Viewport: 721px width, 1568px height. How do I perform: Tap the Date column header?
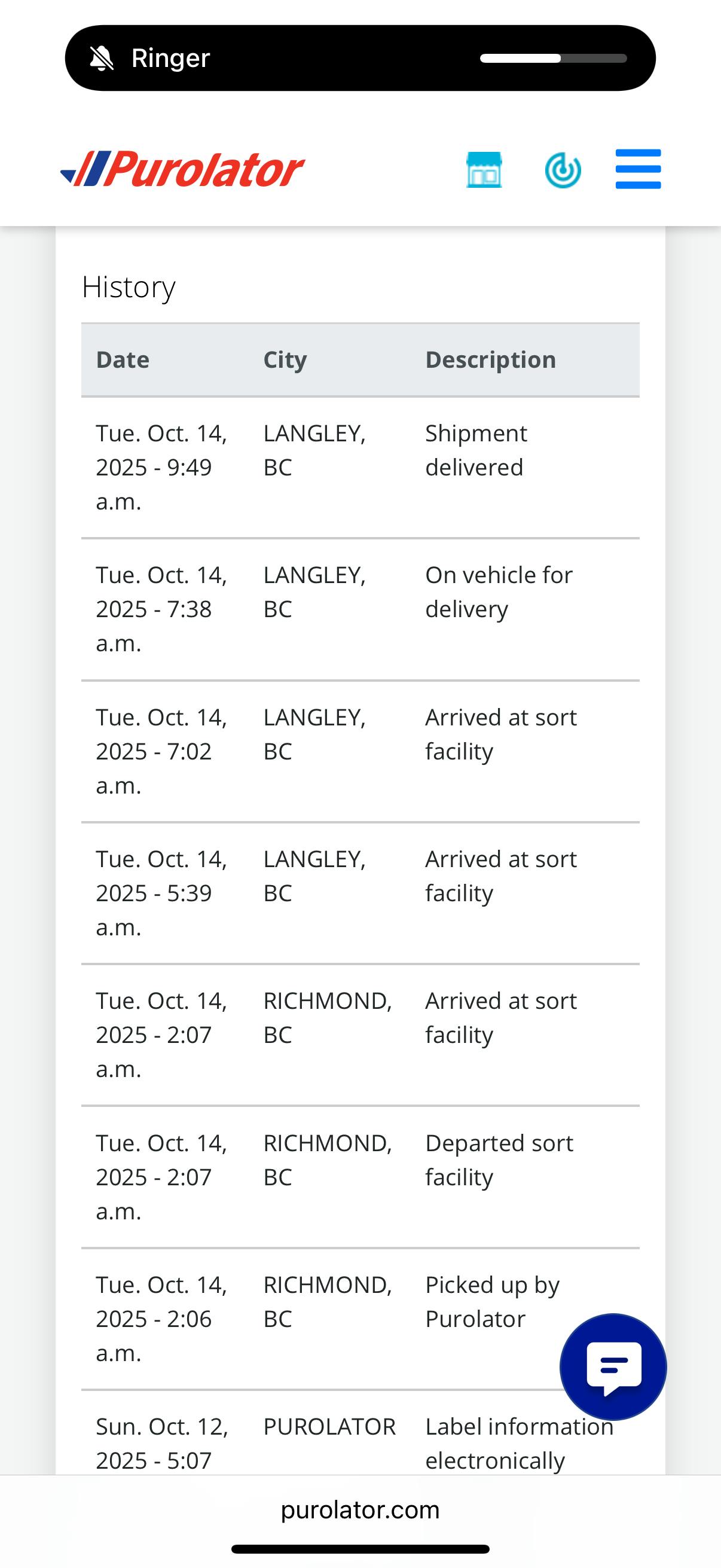[x=123, y=360]
